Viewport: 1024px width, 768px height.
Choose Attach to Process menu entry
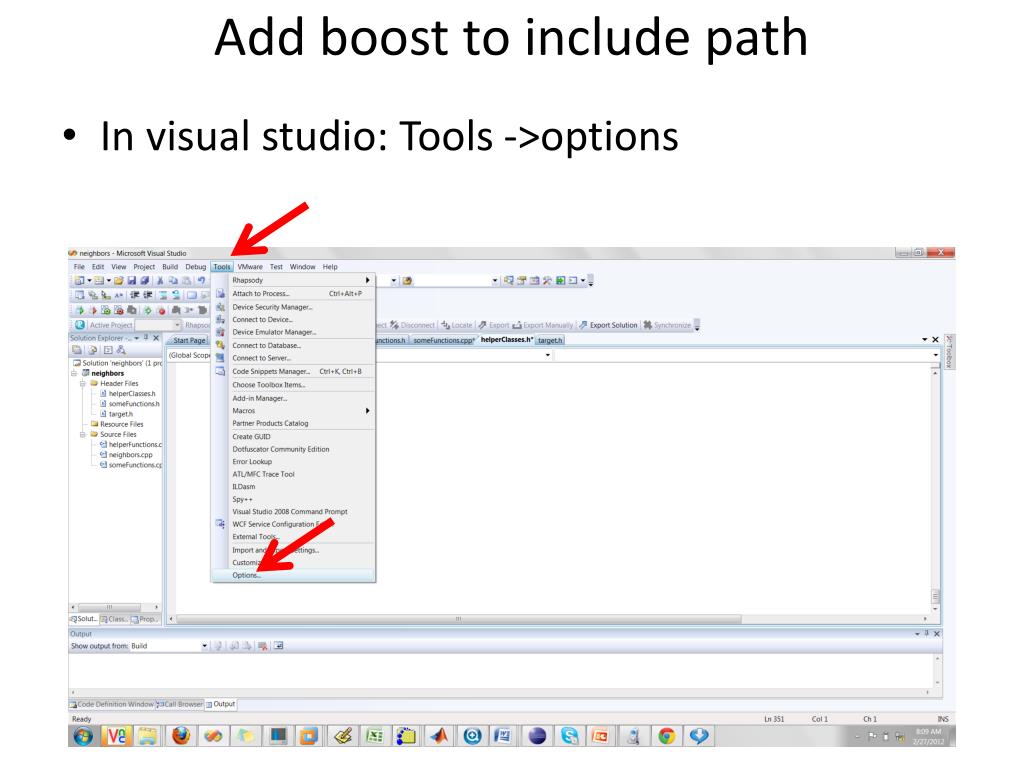pos(294,293)
